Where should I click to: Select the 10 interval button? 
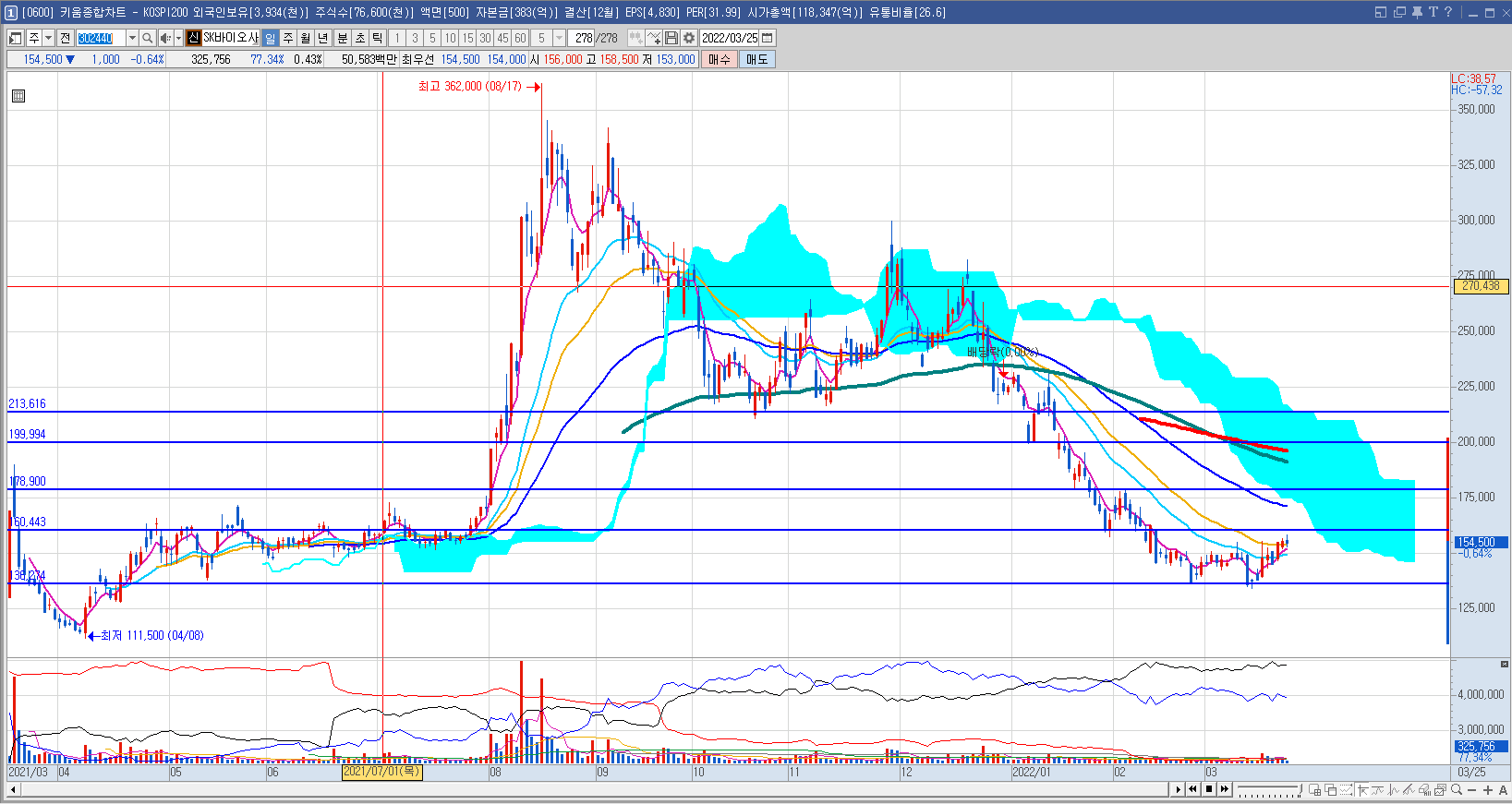point(450,38)
